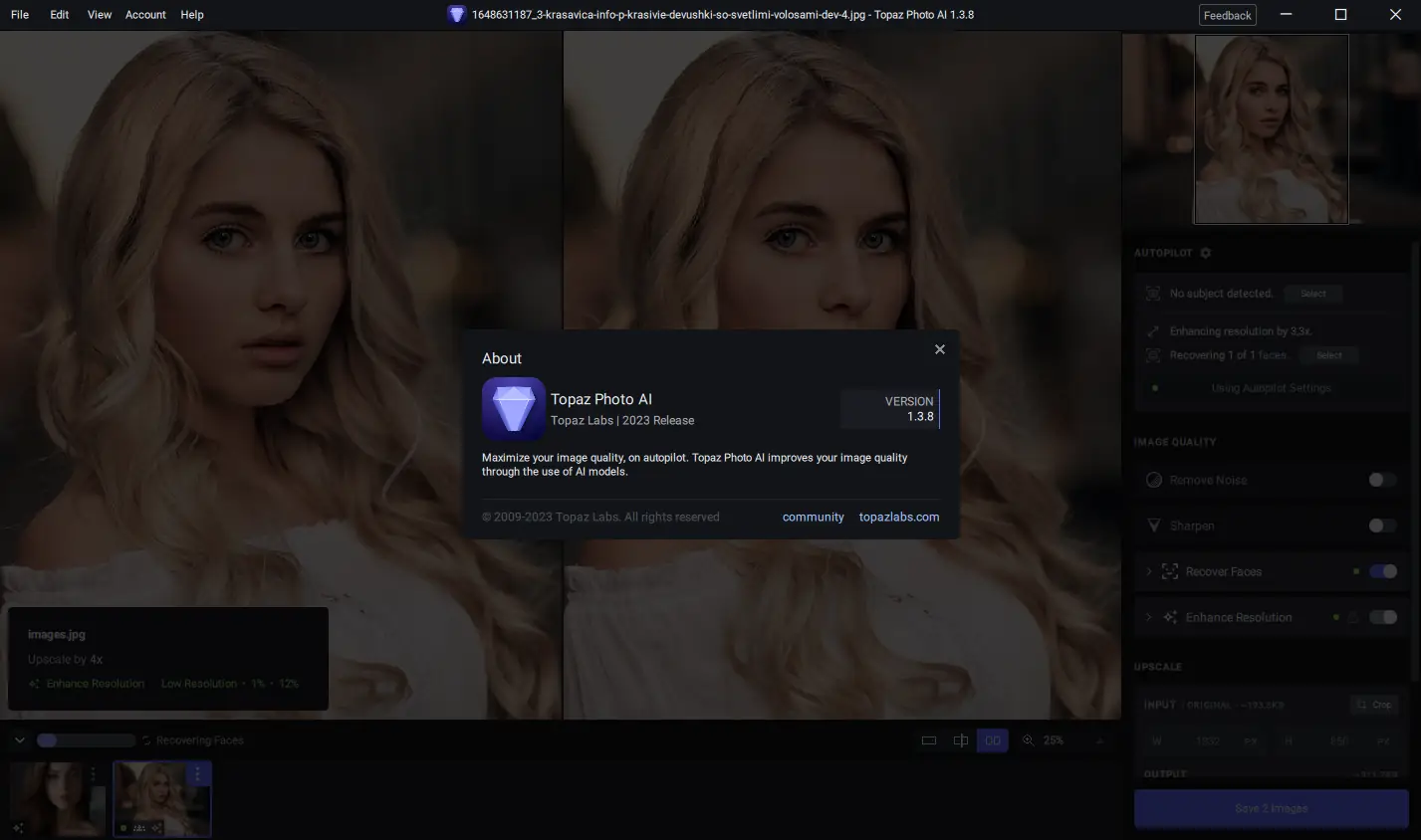The width and height of the screenshot is (1421, 840).
Task: Click 'Topaz Labs | 2023 Release' text
Action: click(x=622, y=420)
